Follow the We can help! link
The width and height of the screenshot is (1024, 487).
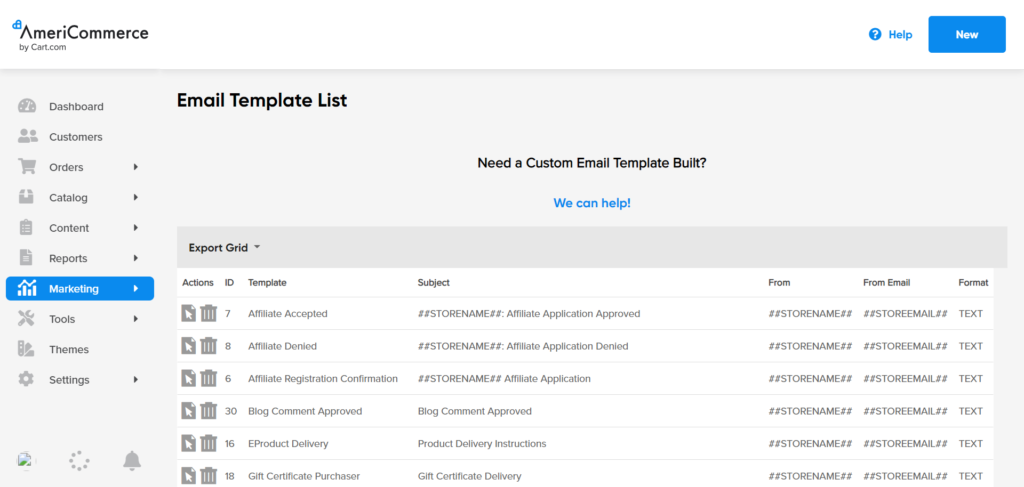coord(592,203)
